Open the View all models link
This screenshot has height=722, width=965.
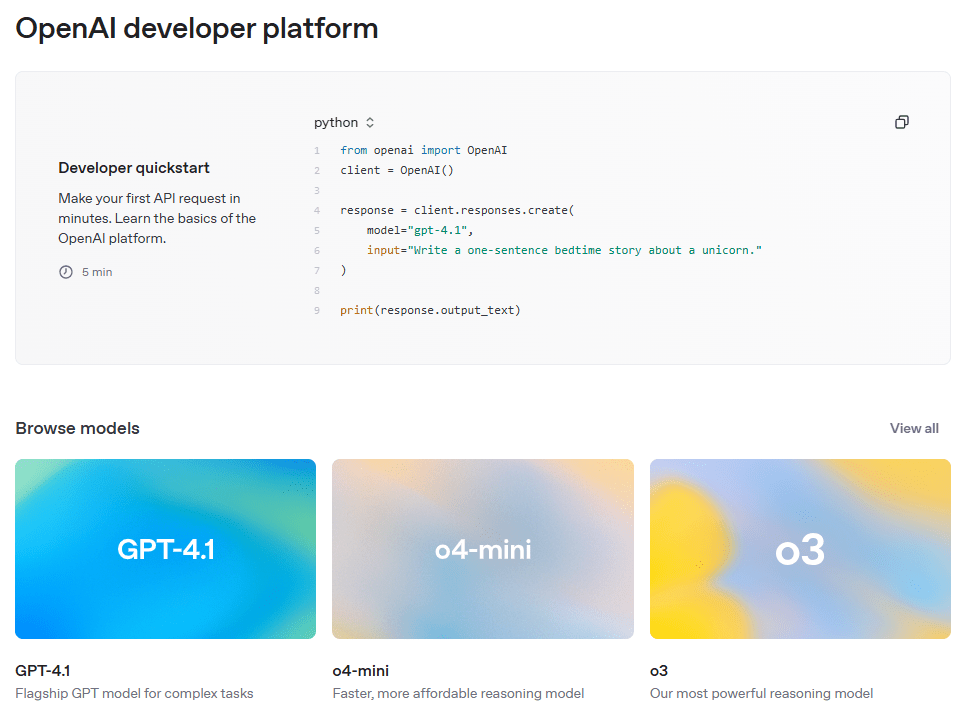tap(914, 428)
